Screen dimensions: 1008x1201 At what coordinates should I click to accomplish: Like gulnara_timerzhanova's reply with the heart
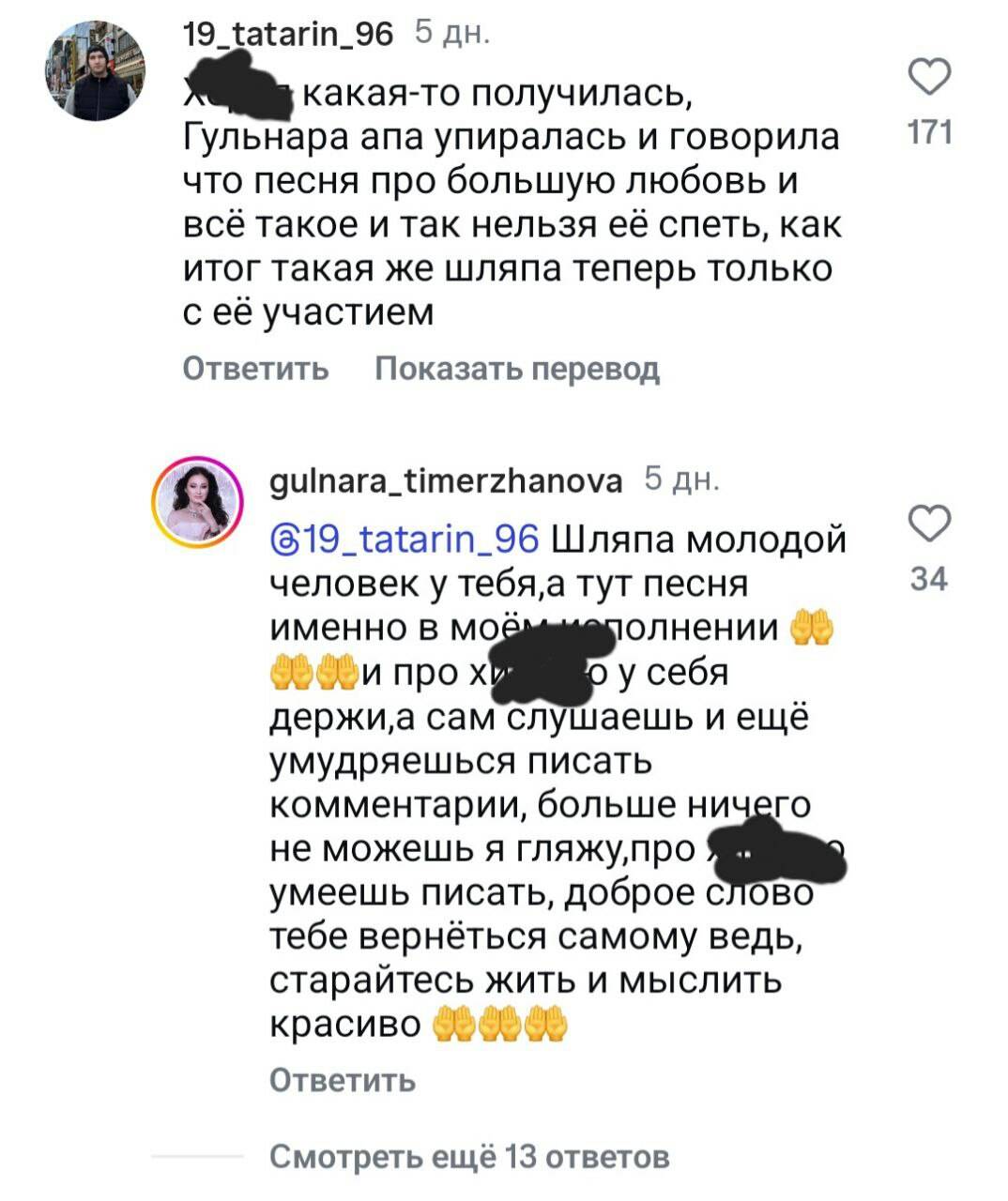click(929, 524)
